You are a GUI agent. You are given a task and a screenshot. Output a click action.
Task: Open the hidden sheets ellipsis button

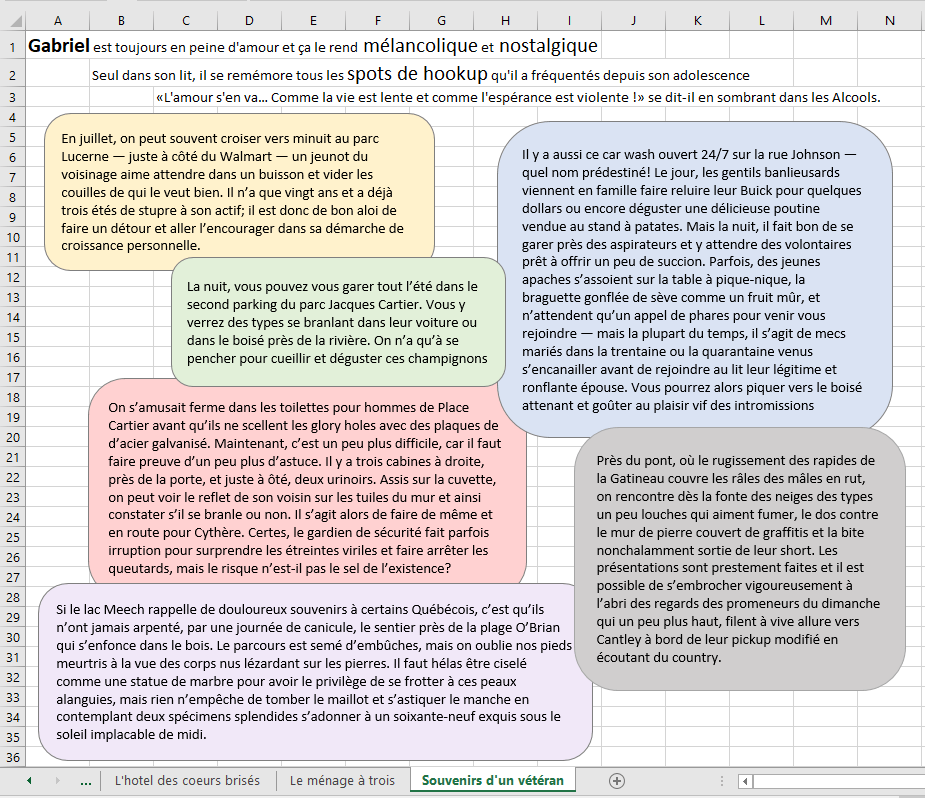click(x=85, y=781)
